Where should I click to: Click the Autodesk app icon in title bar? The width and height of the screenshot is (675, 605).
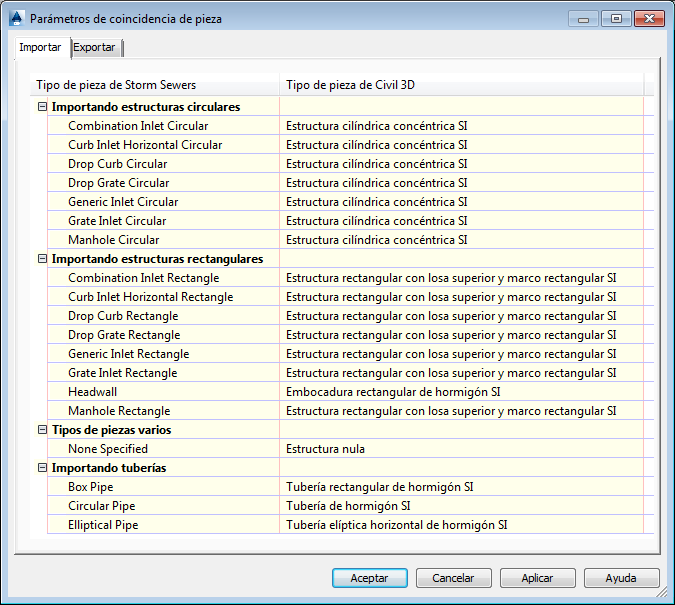(16, 19)
